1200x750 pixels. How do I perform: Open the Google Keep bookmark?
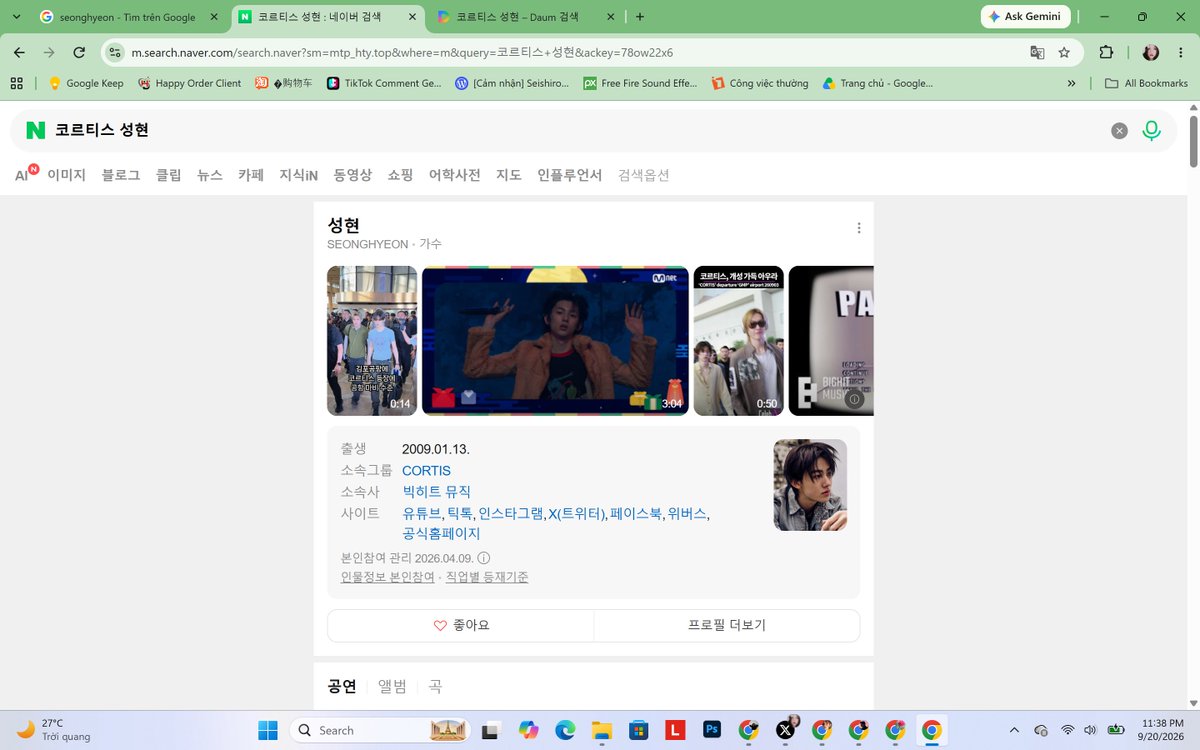(x=86, y=83)
